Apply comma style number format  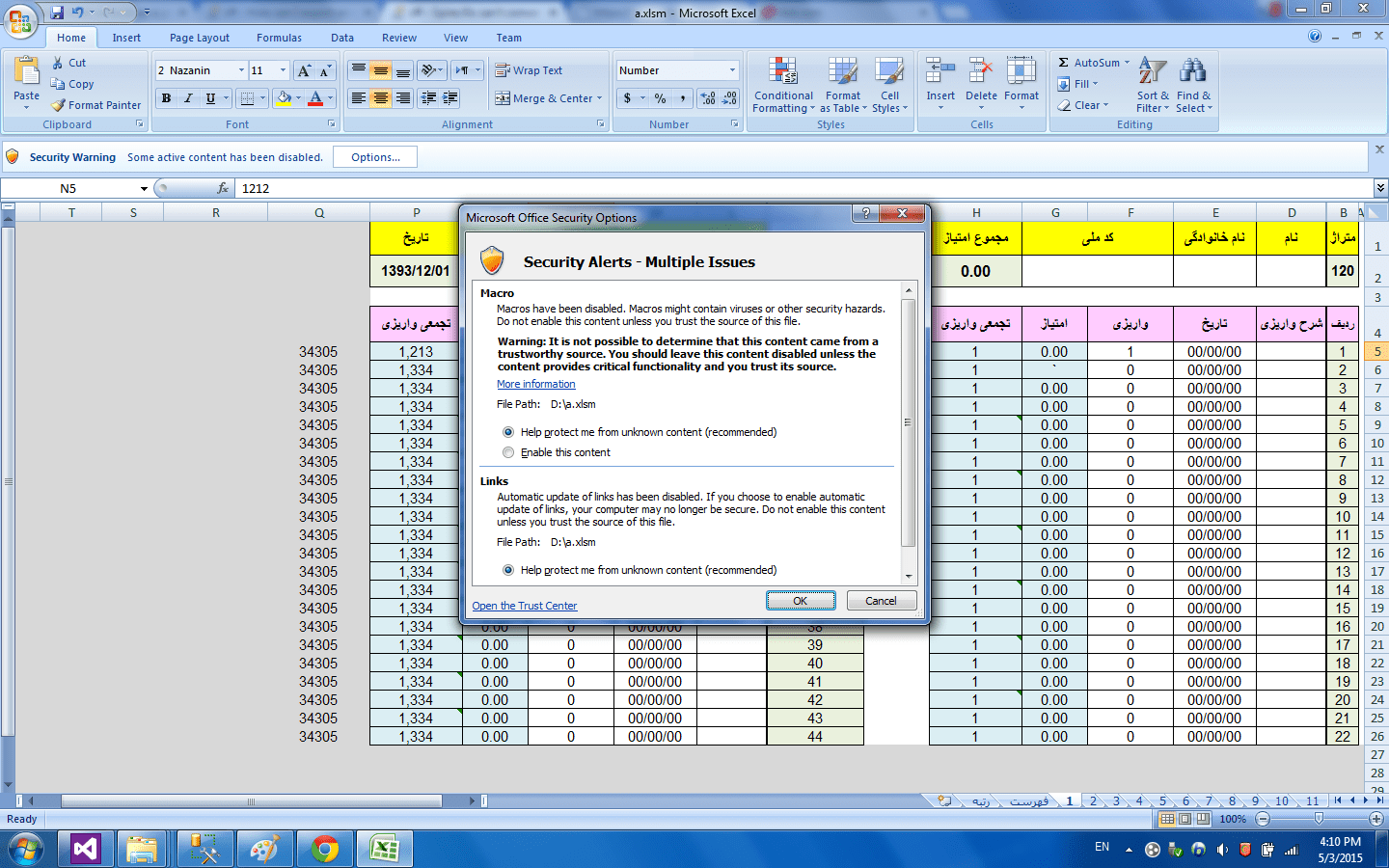[682, 98]
